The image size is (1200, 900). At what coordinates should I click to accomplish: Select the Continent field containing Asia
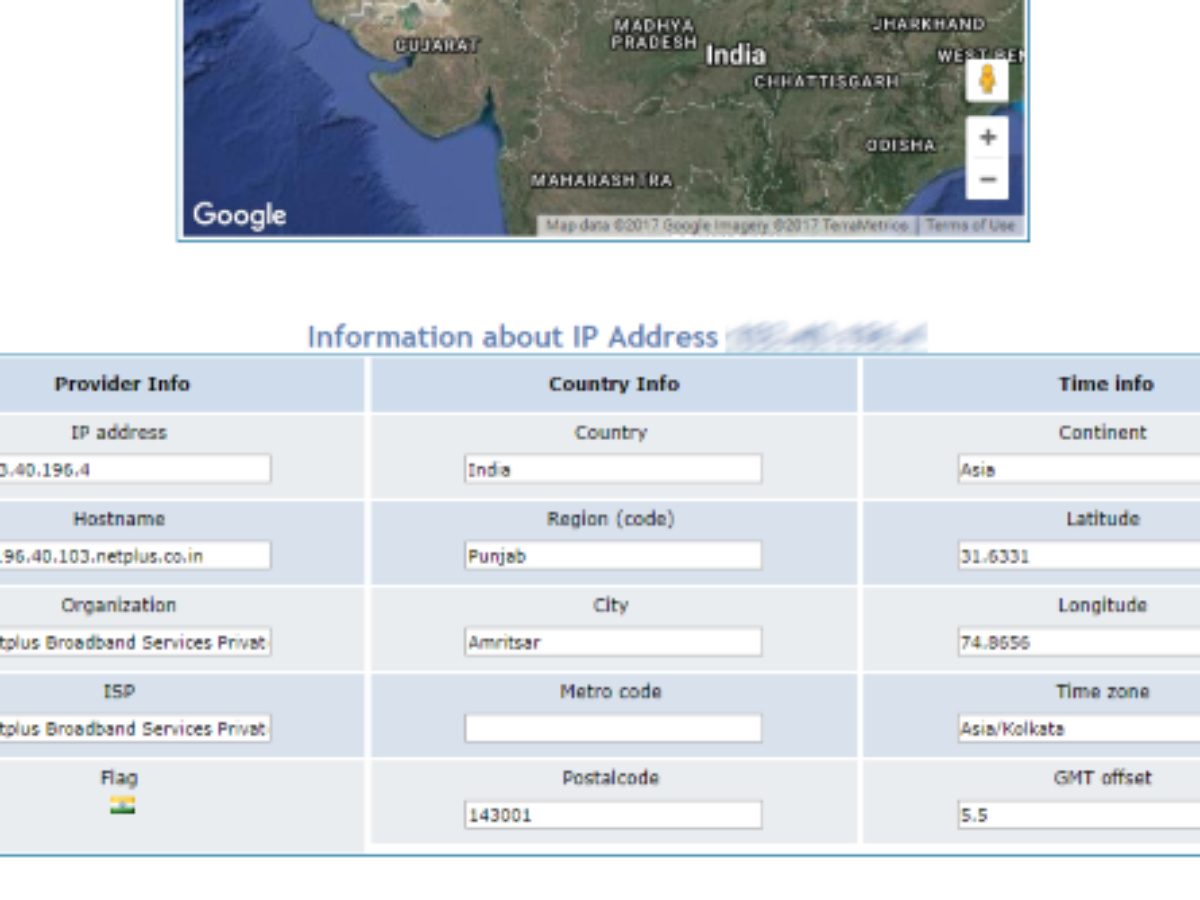[x=1079, y=469]
